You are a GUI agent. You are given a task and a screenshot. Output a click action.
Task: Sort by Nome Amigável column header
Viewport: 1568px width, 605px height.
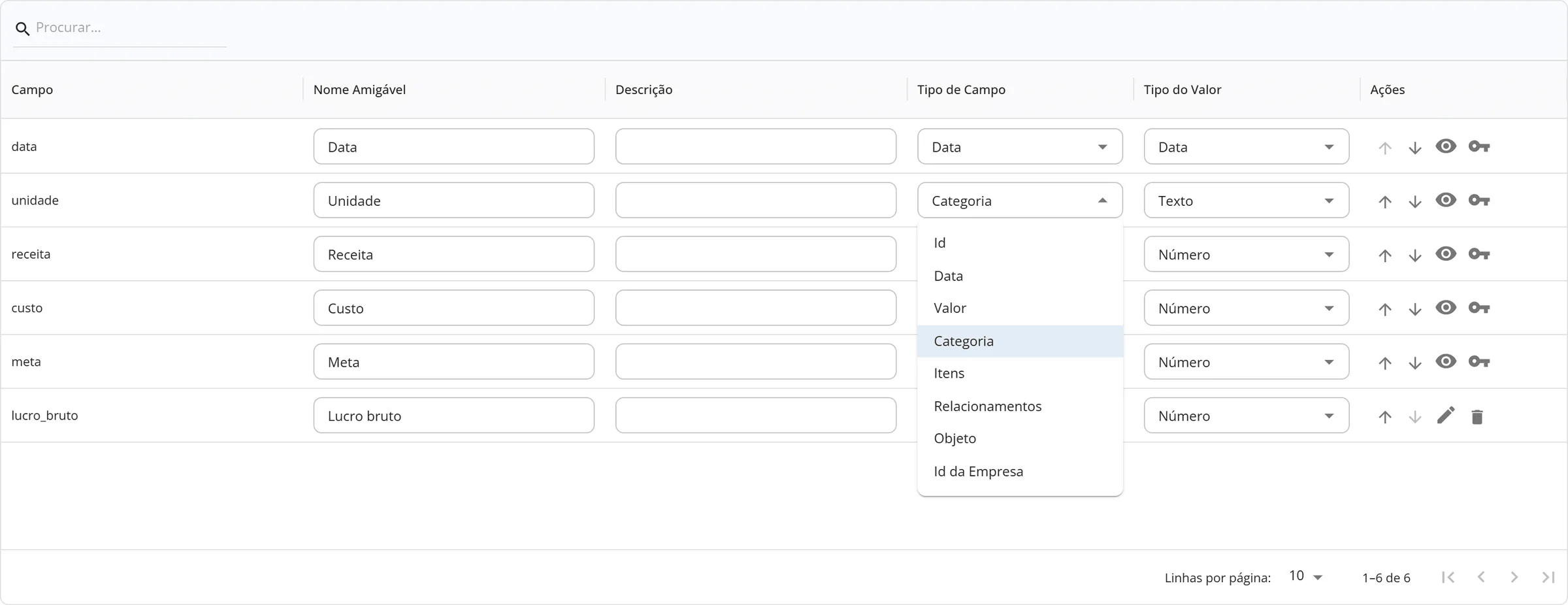tap(359, 90)
